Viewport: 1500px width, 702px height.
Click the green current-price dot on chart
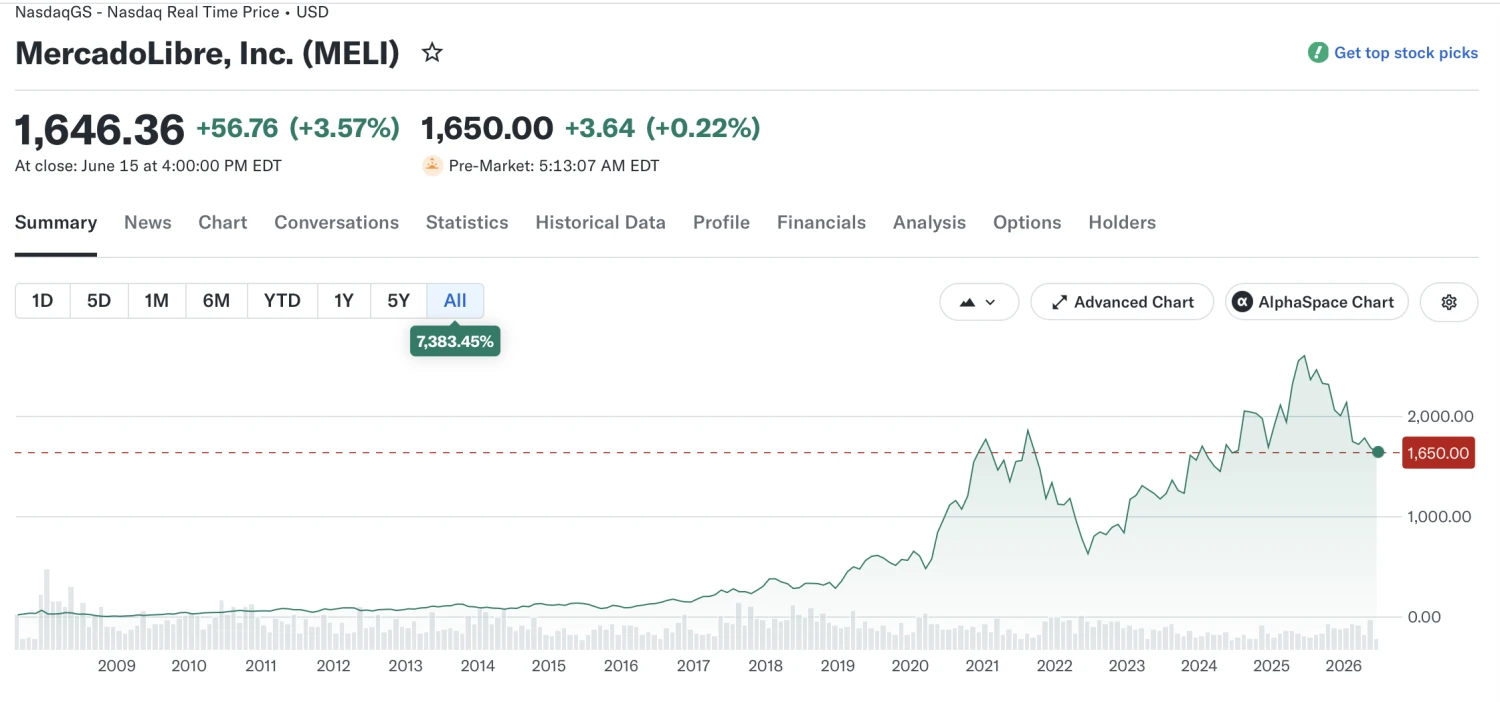point(1378,452)
